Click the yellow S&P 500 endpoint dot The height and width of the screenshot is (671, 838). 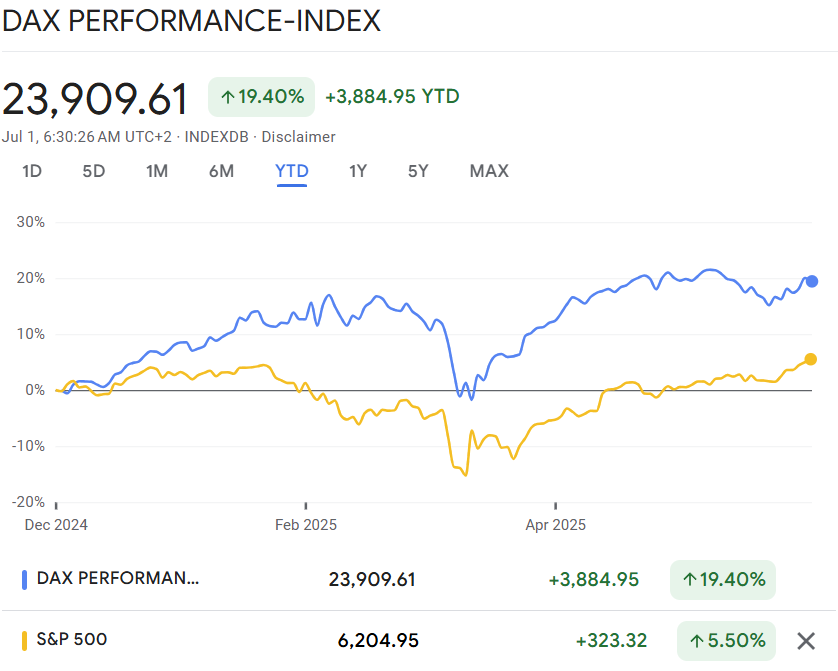pyautogui.click(x=810, y=359)
